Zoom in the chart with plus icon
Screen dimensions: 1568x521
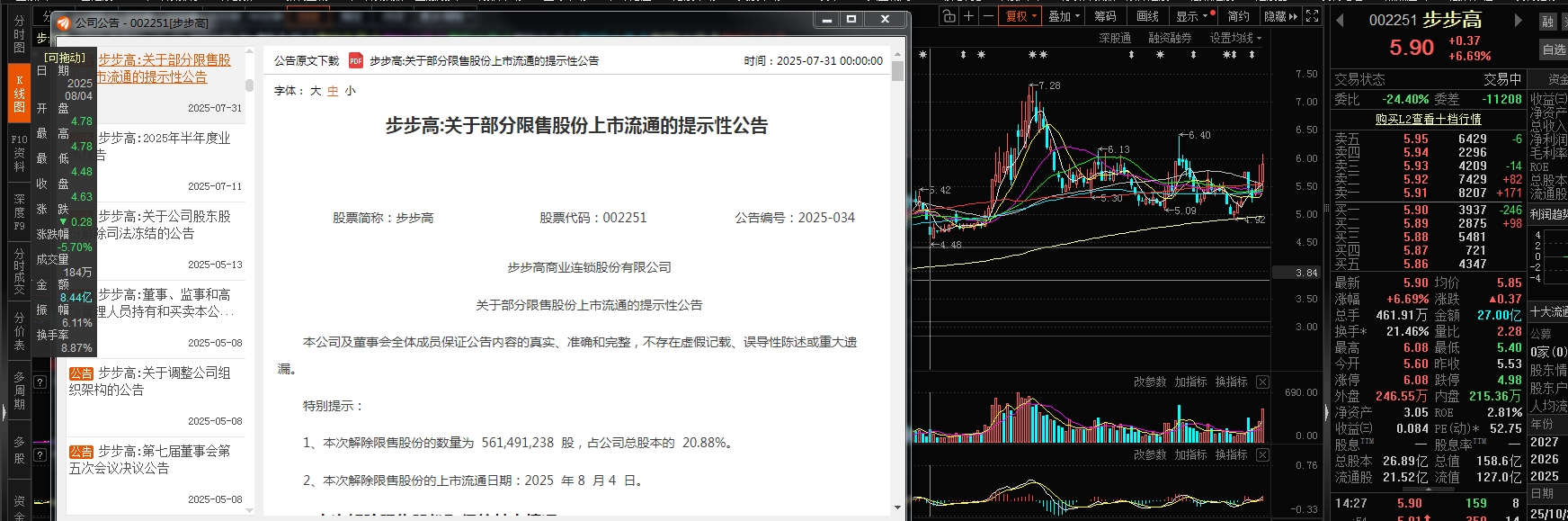pos(968,16)
